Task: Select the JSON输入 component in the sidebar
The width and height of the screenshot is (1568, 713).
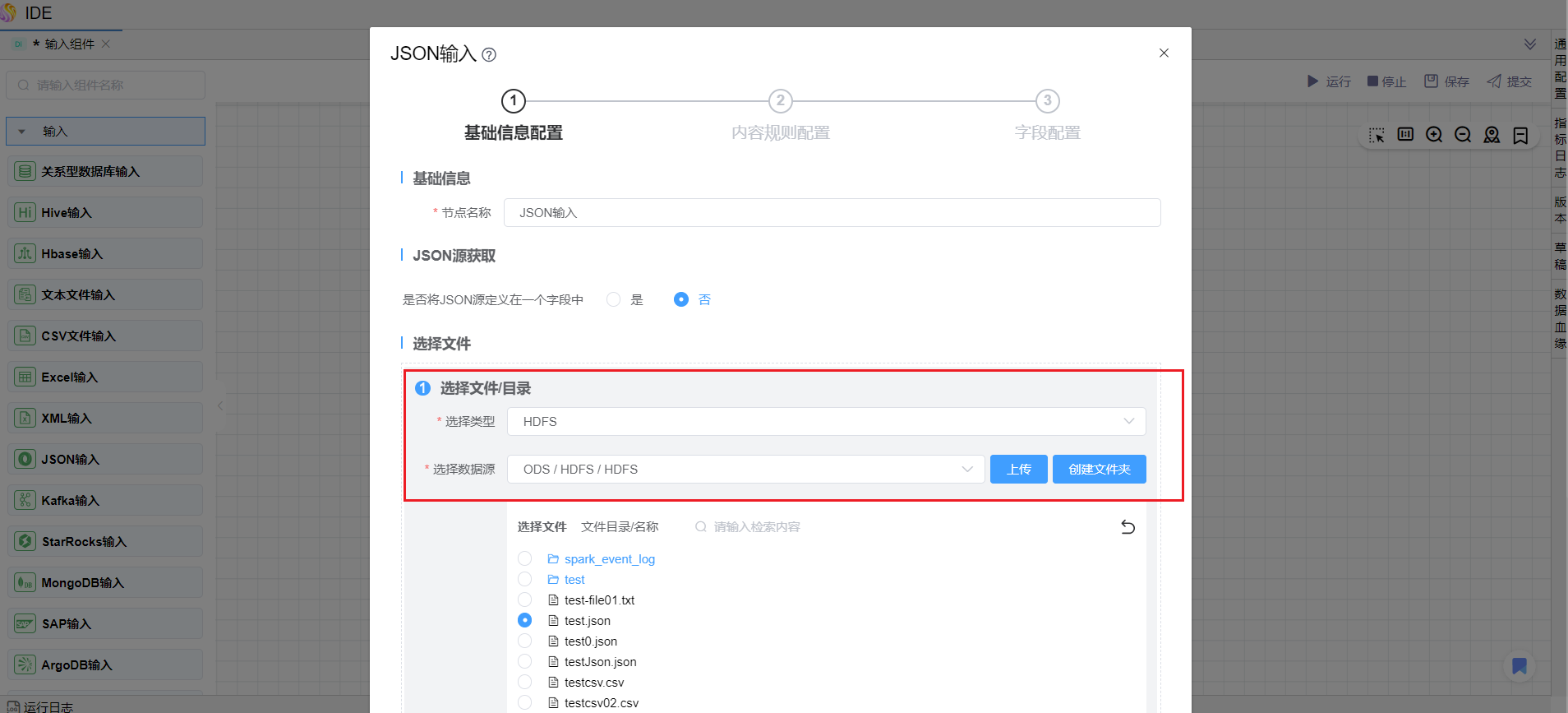Action: click(105, 459)
